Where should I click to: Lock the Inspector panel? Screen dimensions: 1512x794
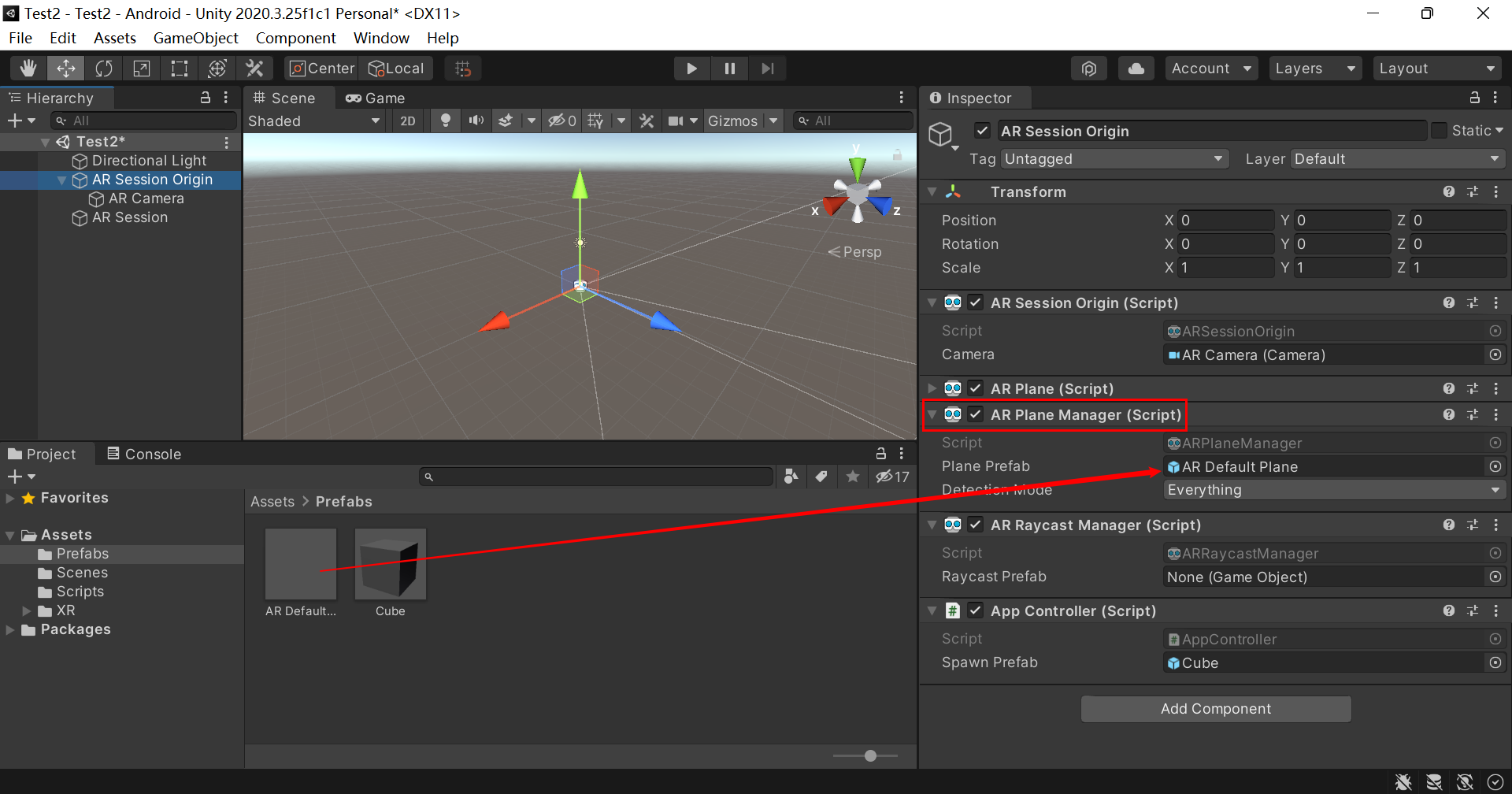[x=1474, y=98]
